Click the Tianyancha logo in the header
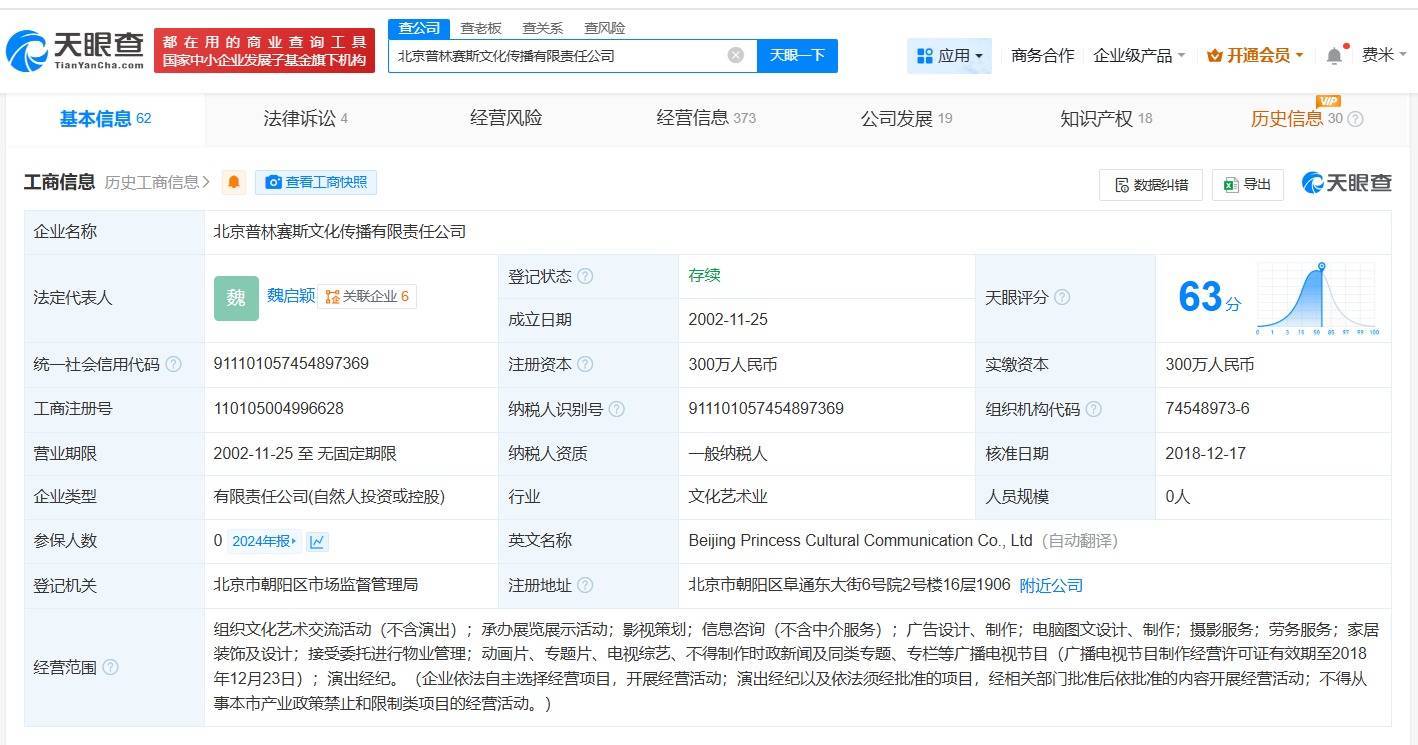This screenshot has height=745, width=1418. click(x=75, y=50)
